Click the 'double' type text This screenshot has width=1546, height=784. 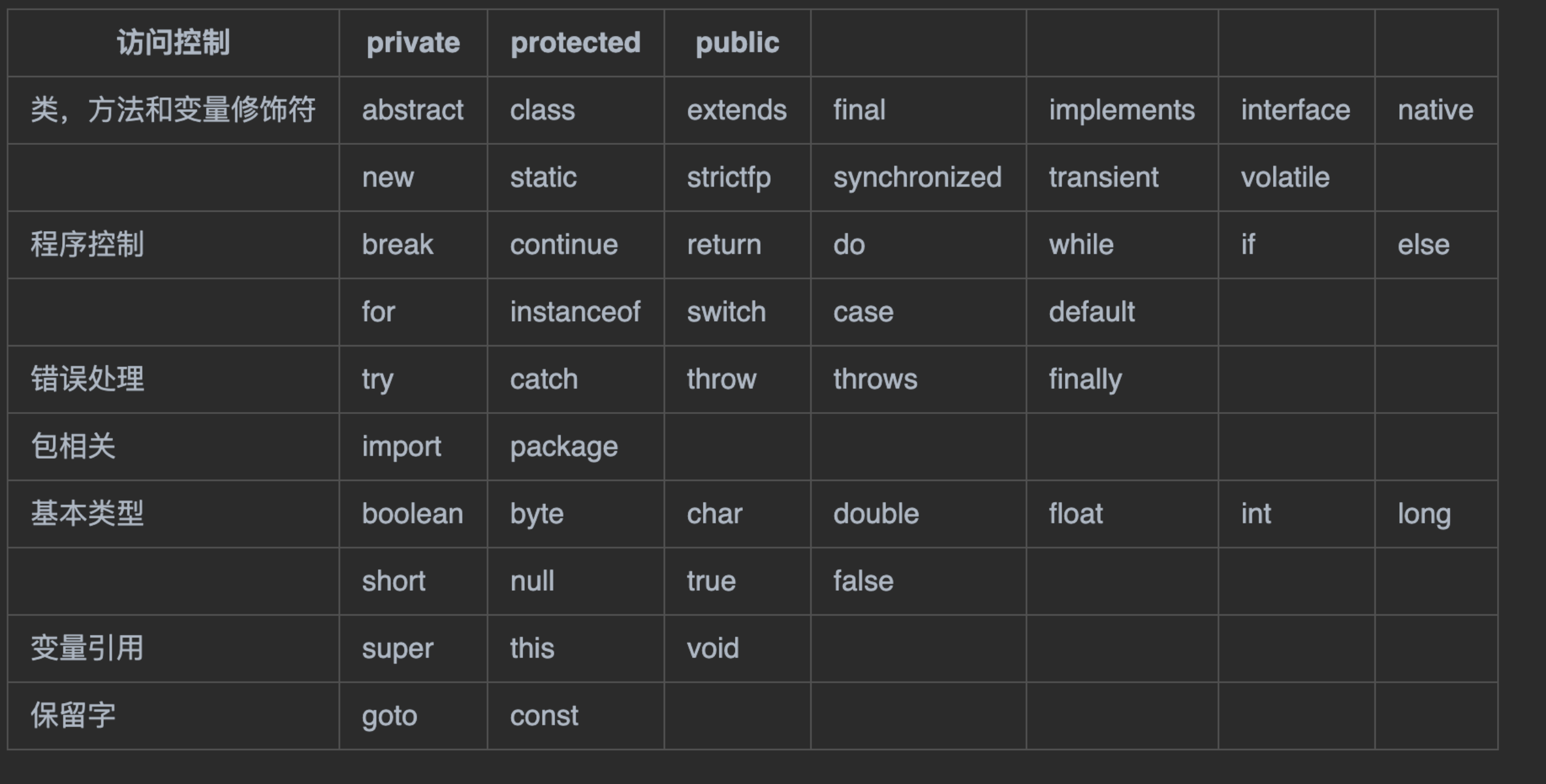[x=876, y=514]
